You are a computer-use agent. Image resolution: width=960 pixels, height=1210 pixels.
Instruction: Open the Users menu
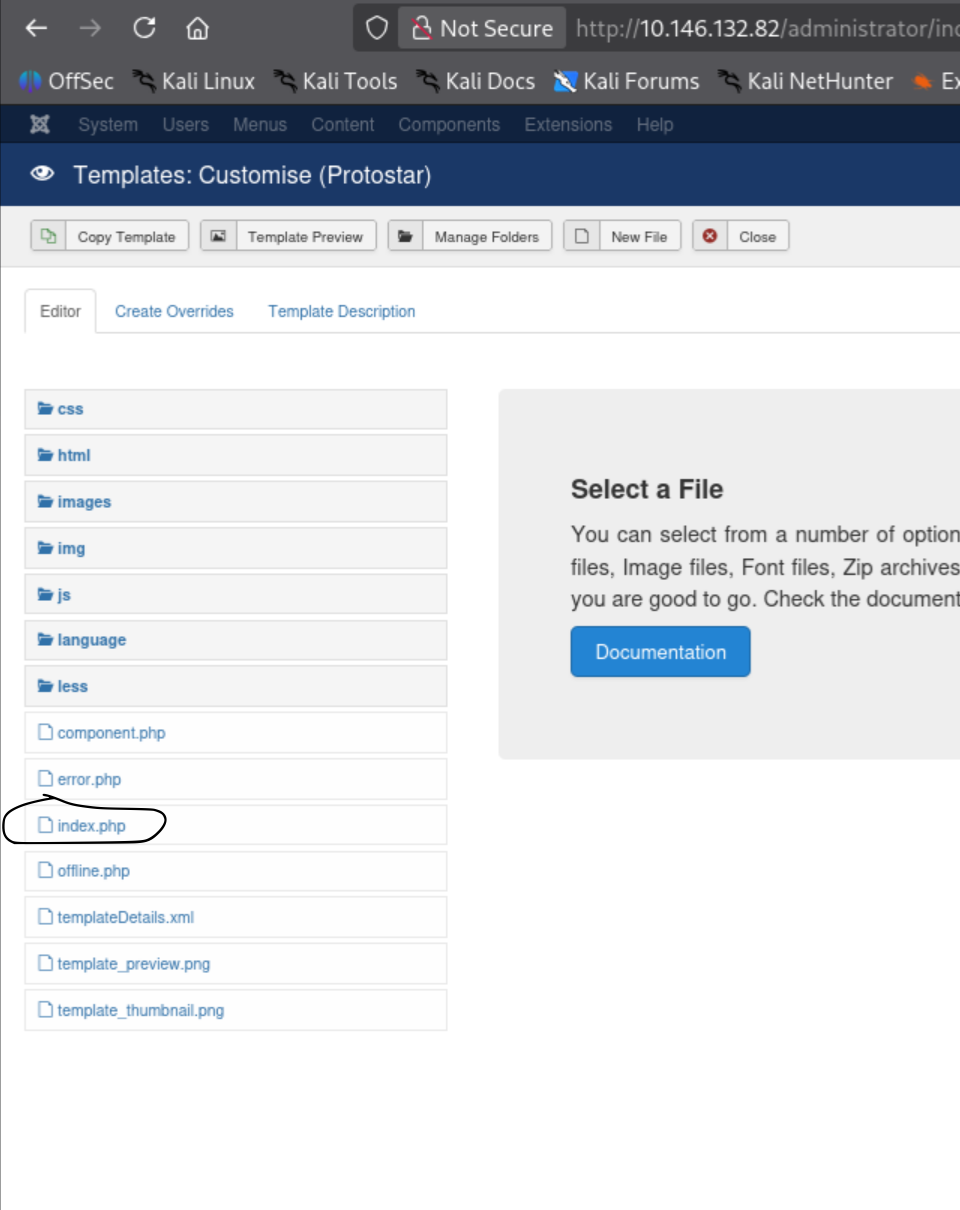[185, 125]
